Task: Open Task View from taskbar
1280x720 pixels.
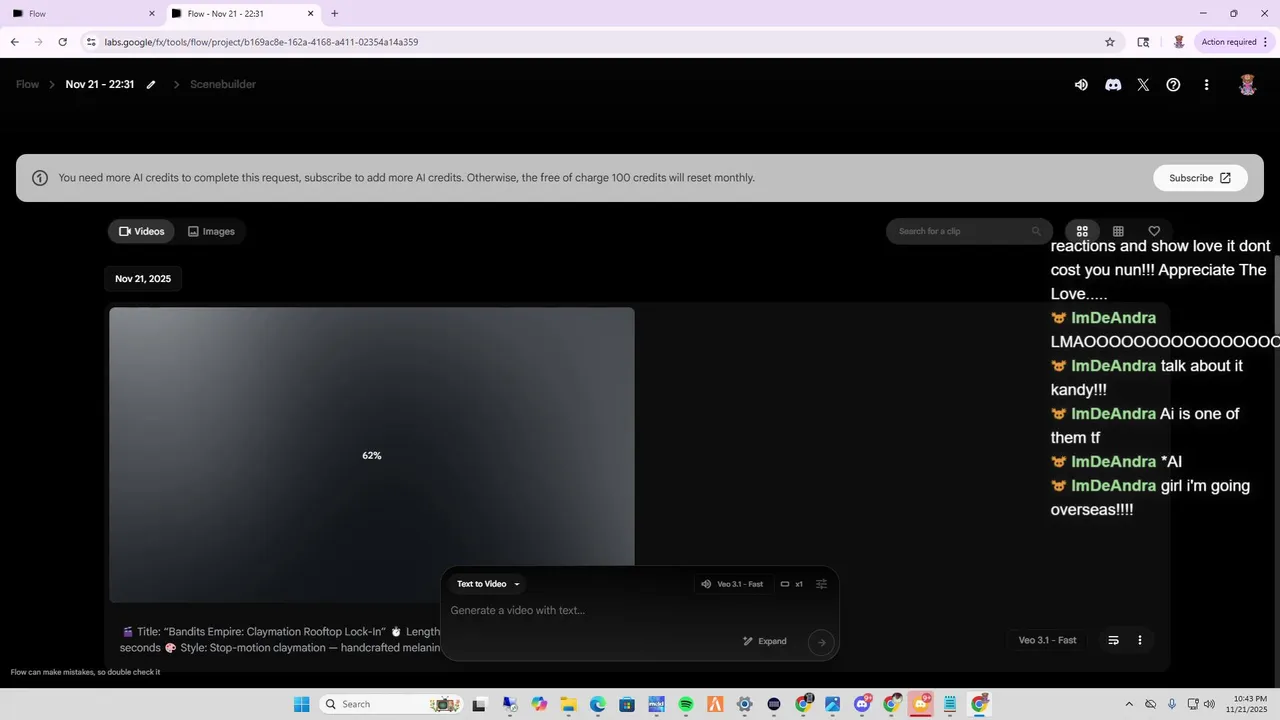Action: 479,704
